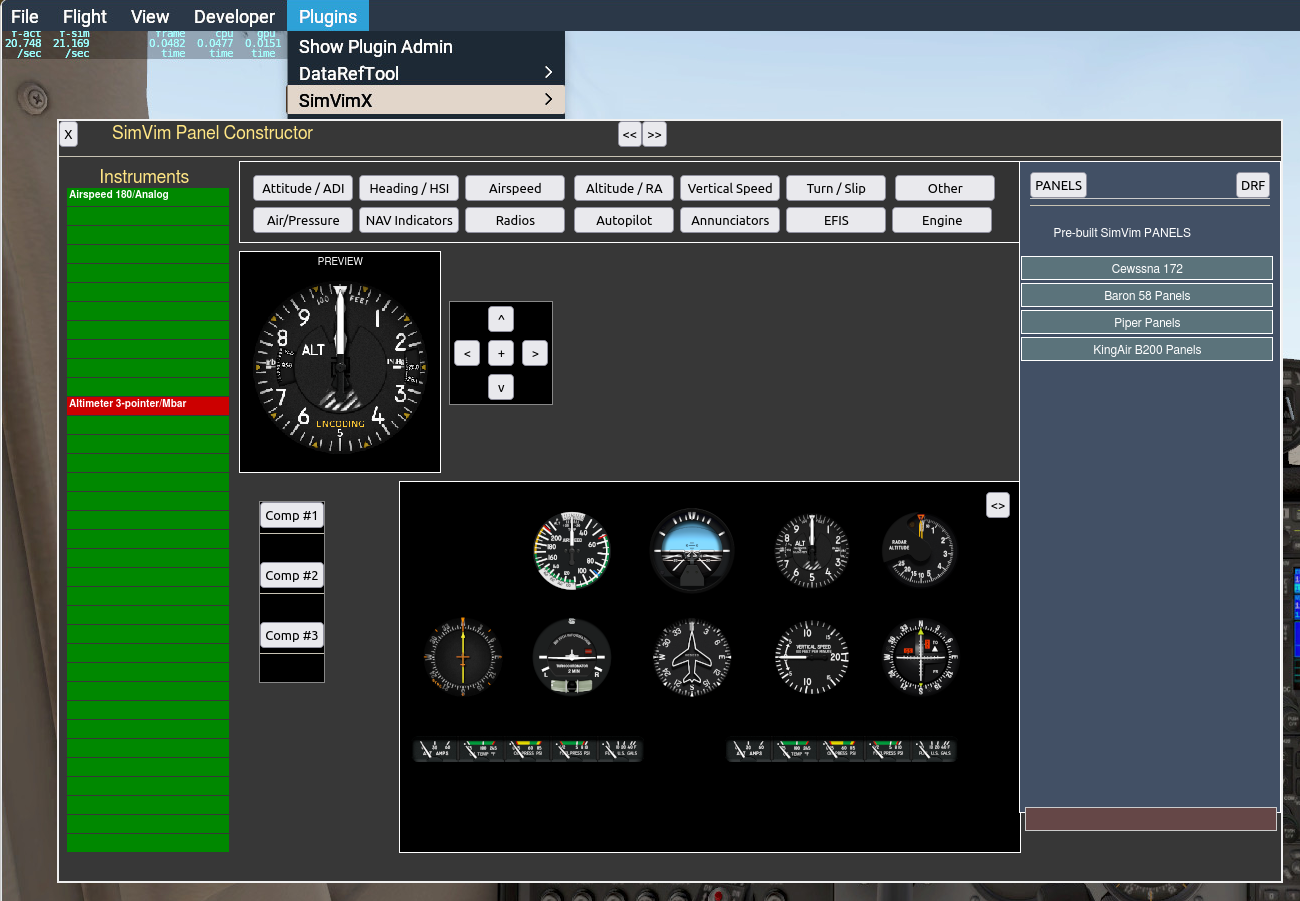Select the EFIS category
The height and width of the screenshot is (901, 1300).
[836, 220]
